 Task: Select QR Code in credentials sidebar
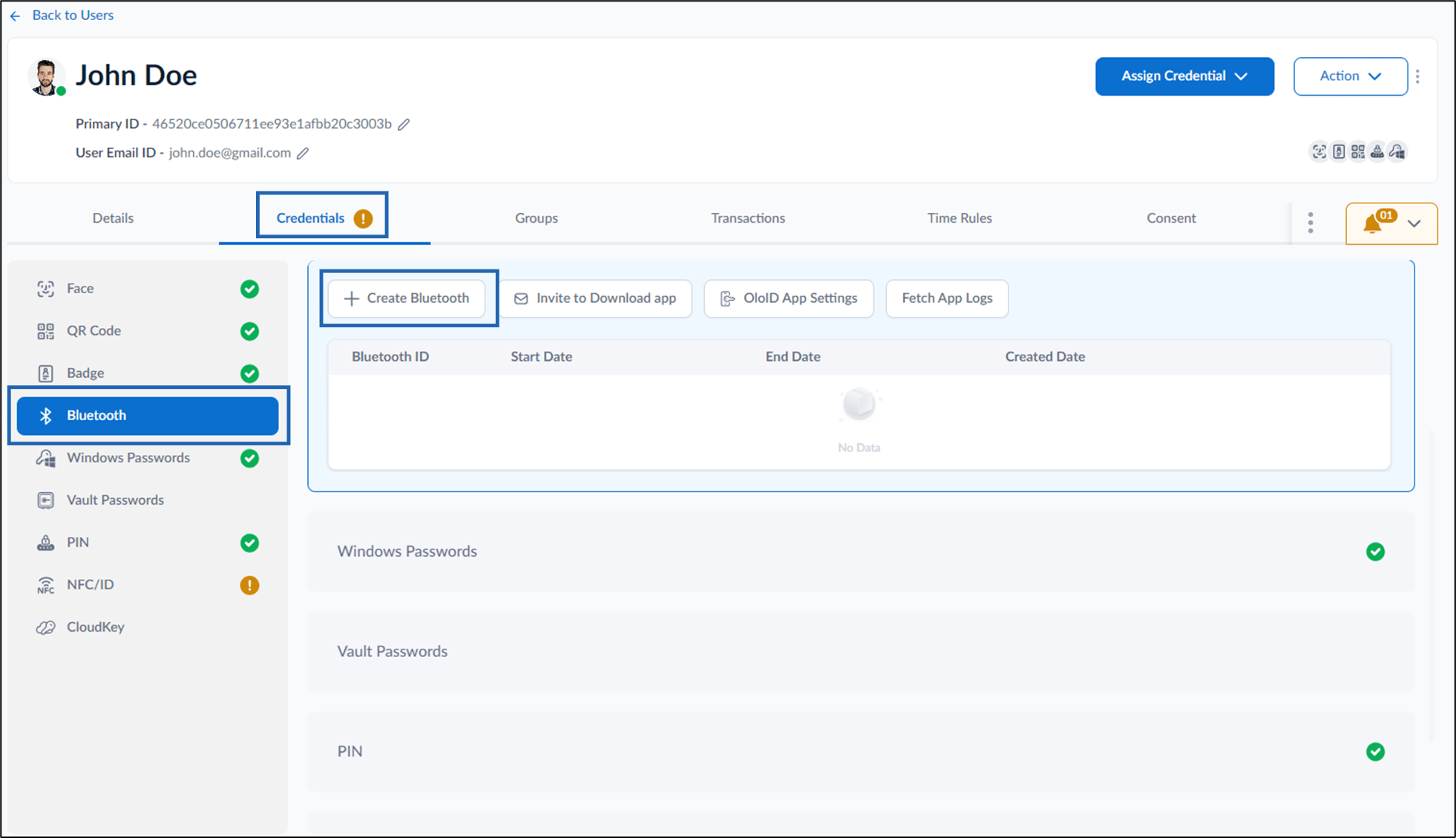click(148, 331)
